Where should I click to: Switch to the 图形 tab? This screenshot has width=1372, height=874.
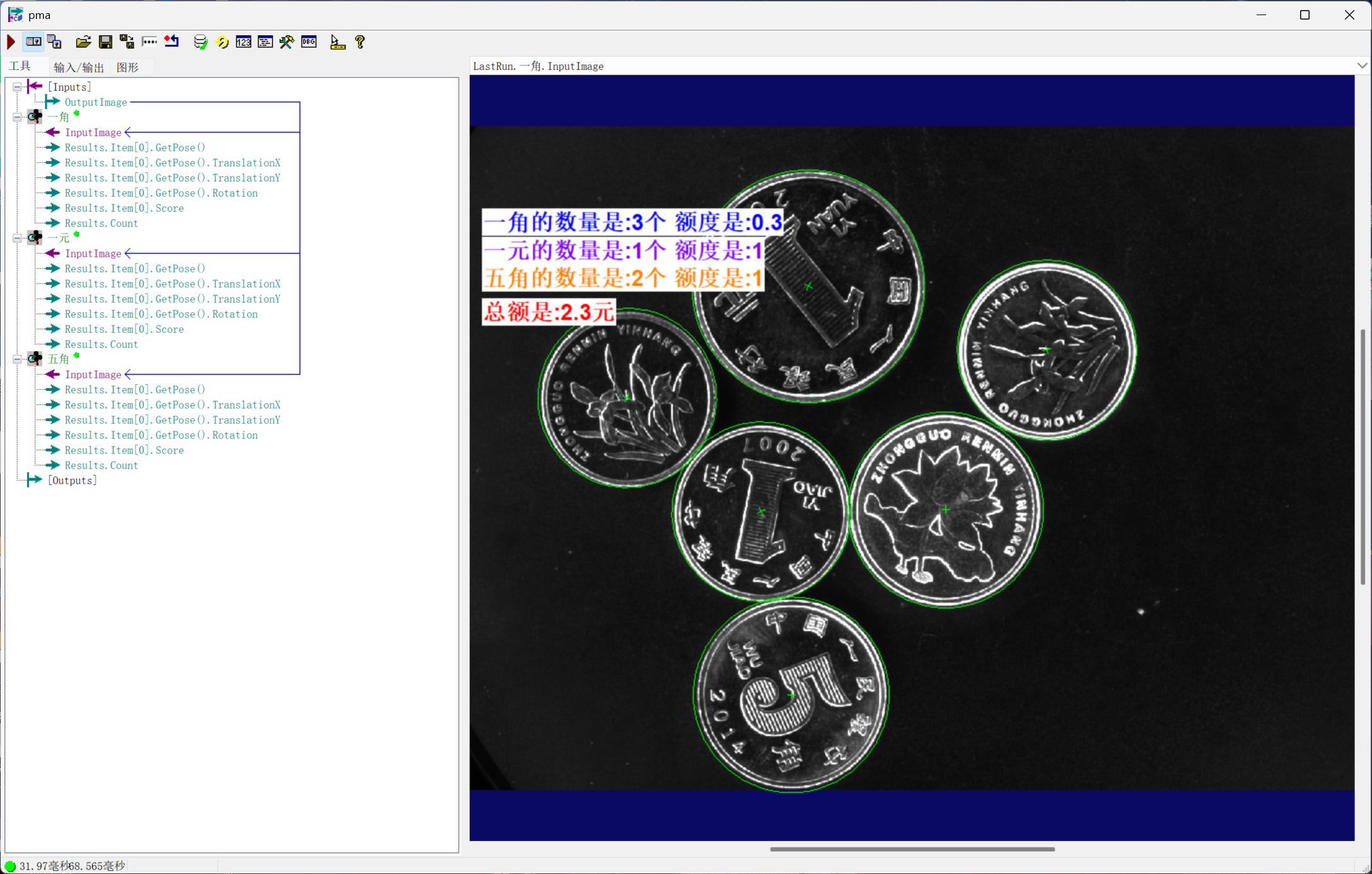click(x=127, y=67)
